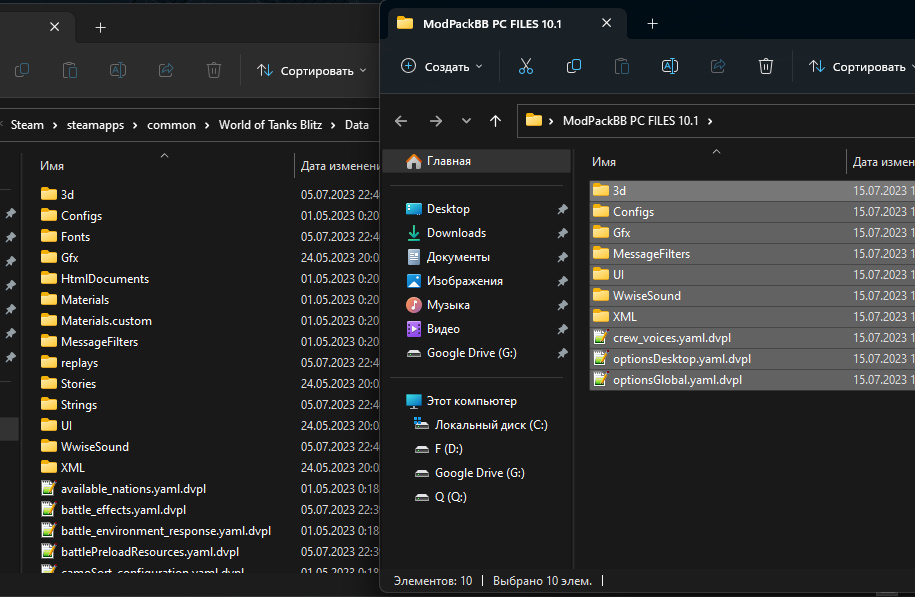Switch to ModPackBB PC FILES 10.1 tab
Viewport: 915px width, 597px height.
[492, 24]
